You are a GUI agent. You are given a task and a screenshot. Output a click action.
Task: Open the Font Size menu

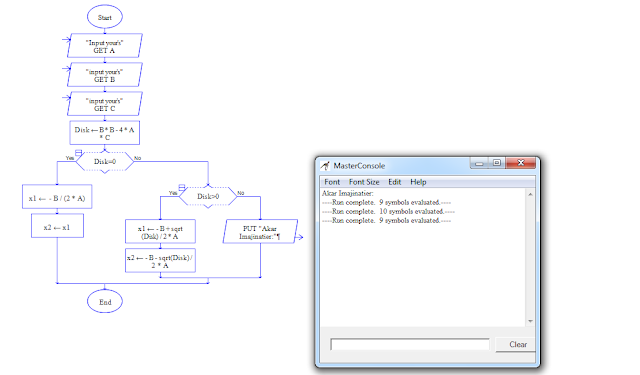click(364, 182)
